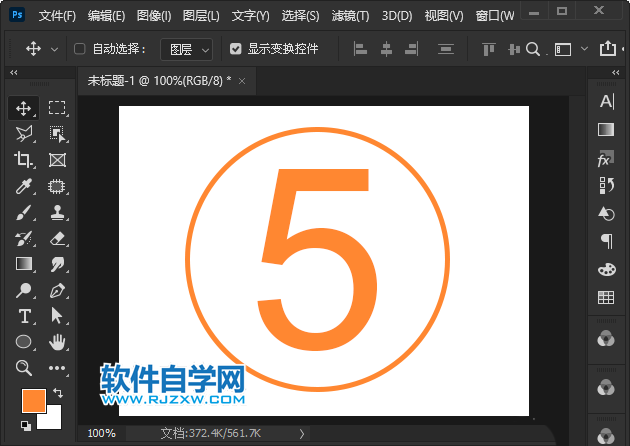Screen dimensions: 630x446
Task: Uncheck the 显示变换控件 checkbox
Action: [x=235, y=49]
